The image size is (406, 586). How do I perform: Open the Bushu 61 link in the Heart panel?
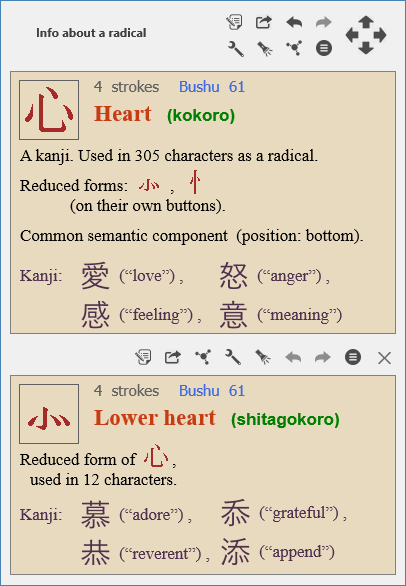tap(212, 87)
